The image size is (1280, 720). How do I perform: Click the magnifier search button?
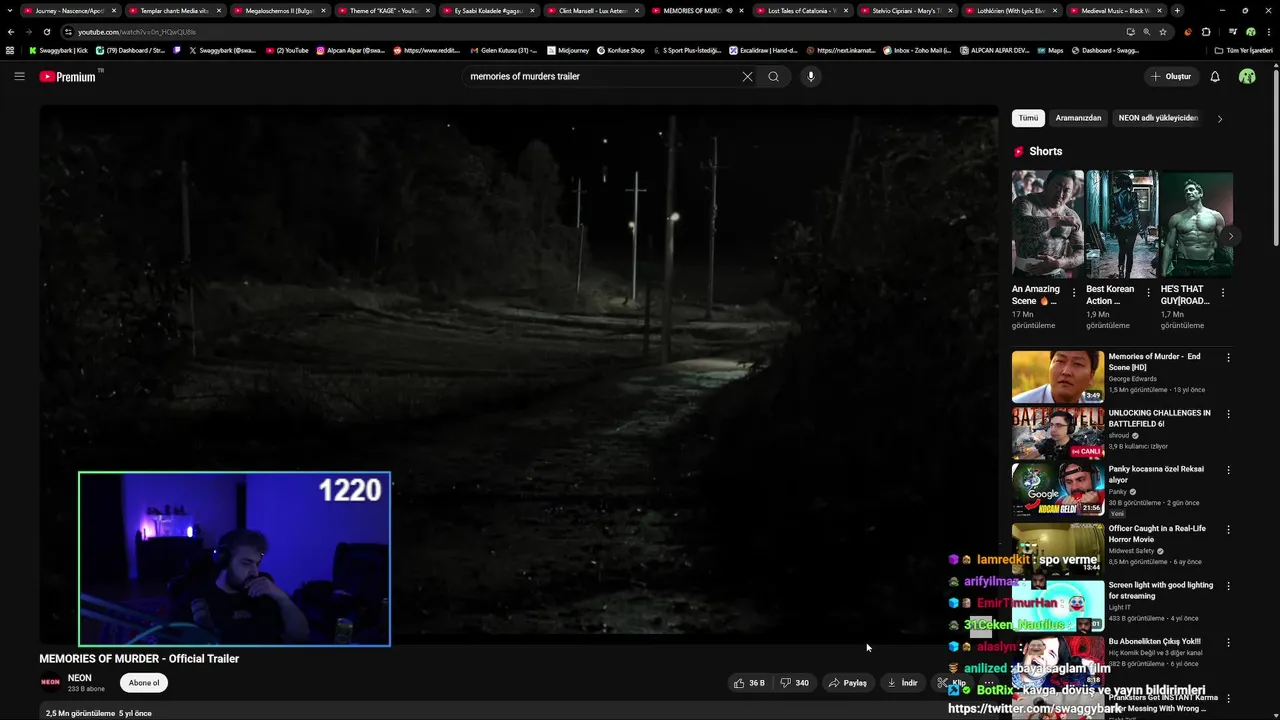tap(773, 76)
